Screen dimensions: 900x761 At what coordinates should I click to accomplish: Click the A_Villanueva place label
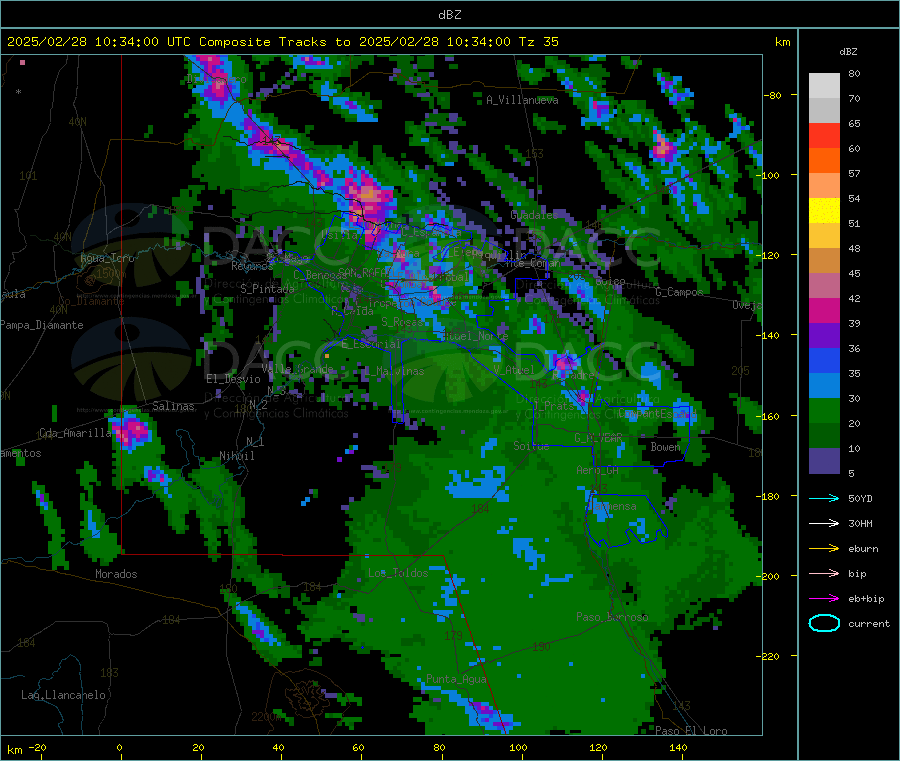522,100
